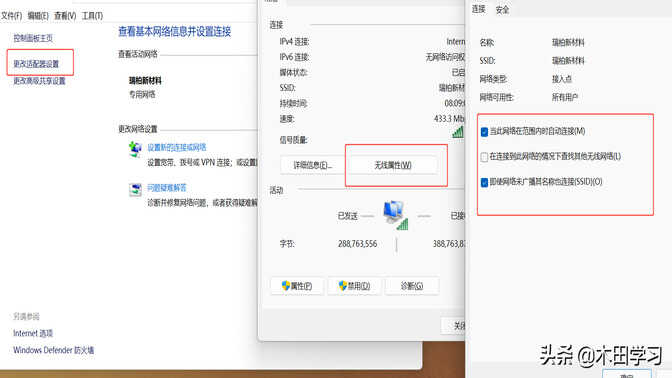Viewport: 672px width, 378px height.
Task: Click the 详细信息(E)... button
Action: [x=312, y=165]
